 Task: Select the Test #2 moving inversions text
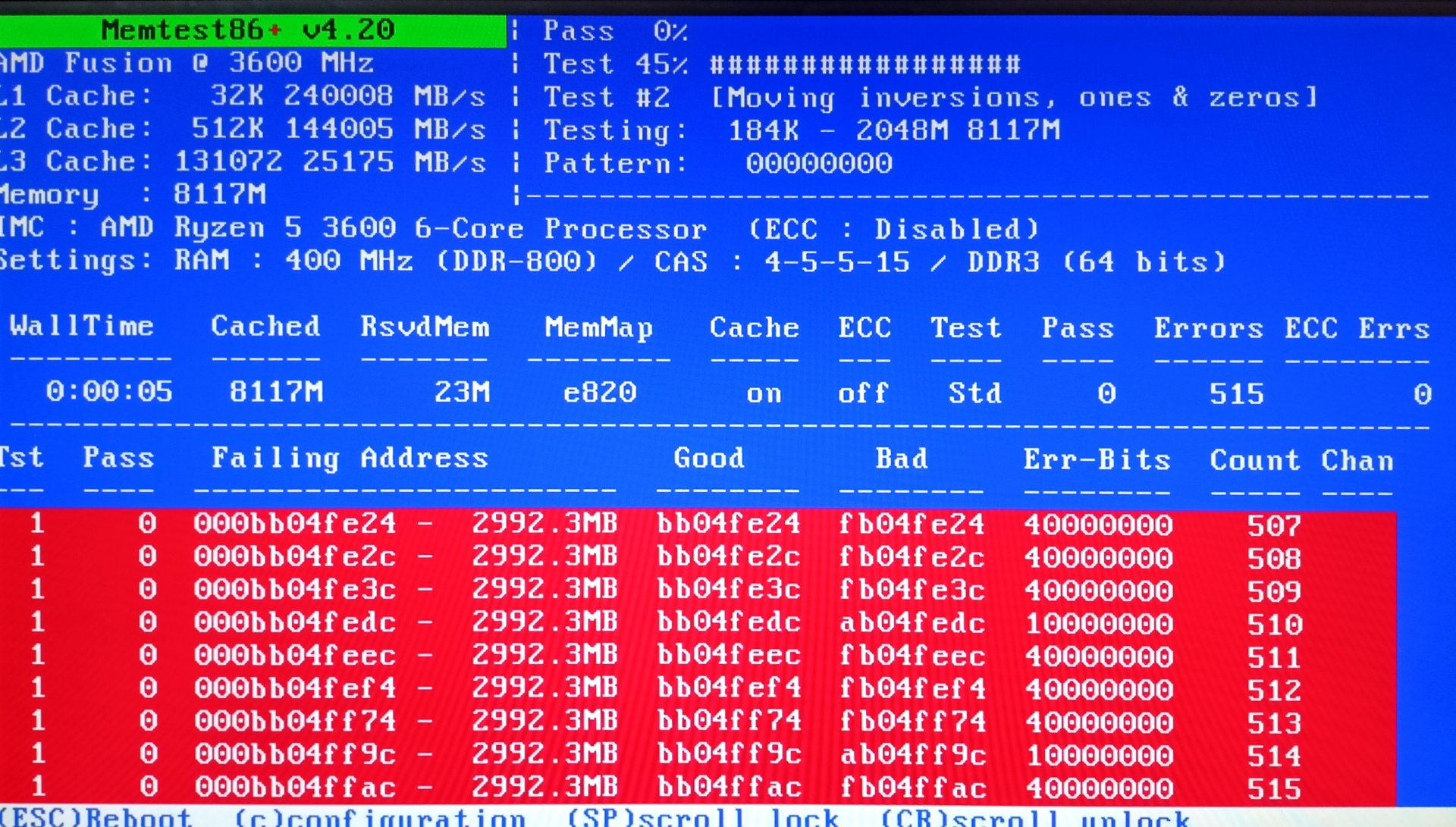click(x=930, y=98)
